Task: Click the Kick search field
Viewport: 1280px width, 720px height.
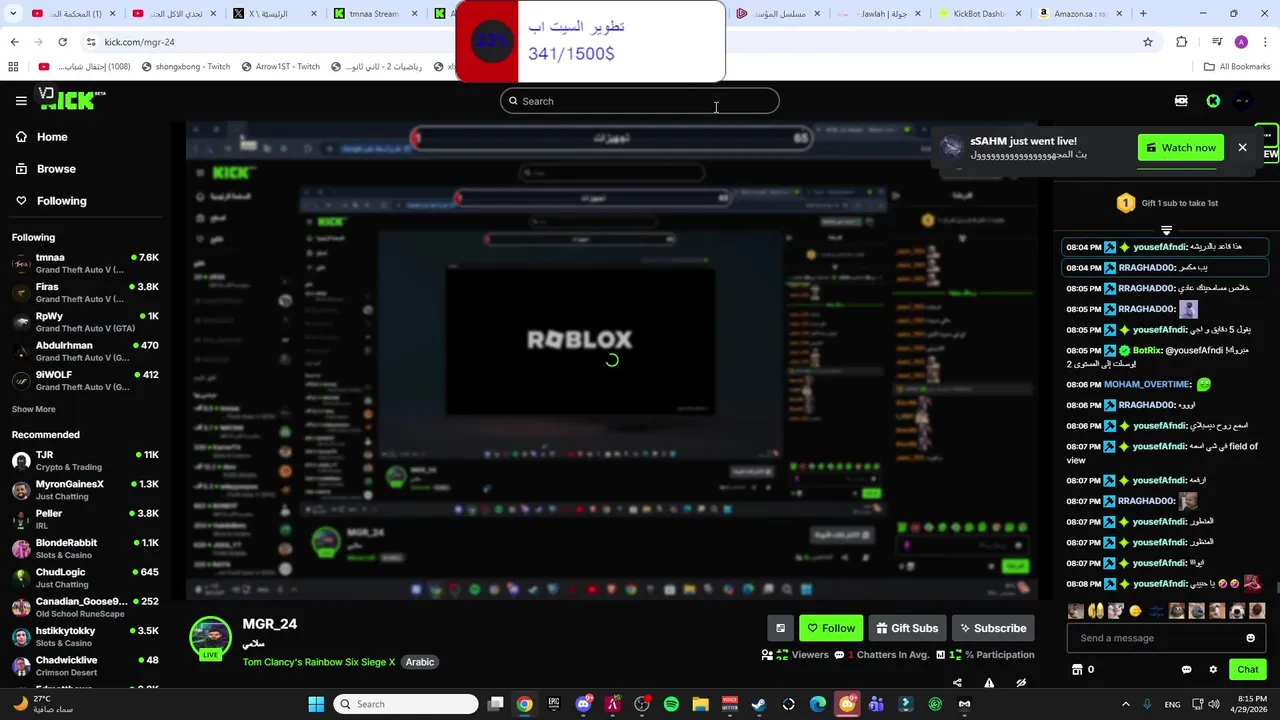Action: coord(640,101)
